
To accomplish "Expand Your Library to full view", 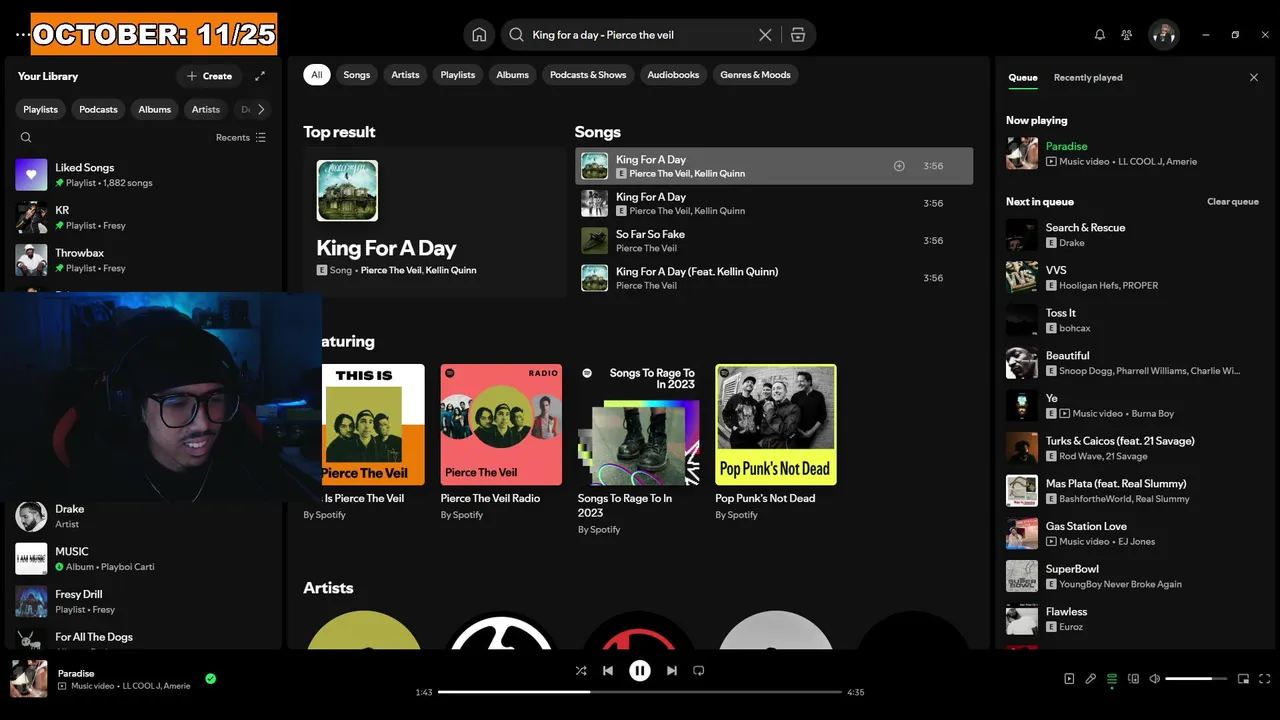I will (x=260, y=76).
